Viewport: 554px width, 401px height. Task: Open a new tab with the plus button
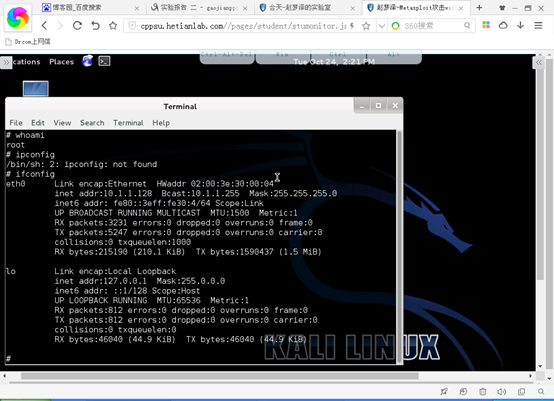[x=479, y=7]
